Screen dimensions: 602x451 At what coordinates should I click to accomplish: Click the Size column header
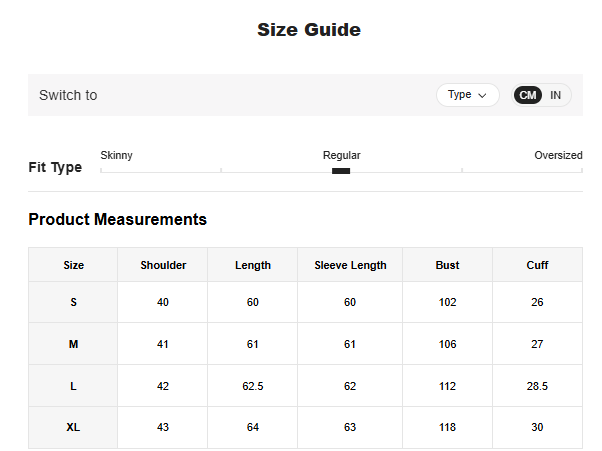tap(73, 265)
